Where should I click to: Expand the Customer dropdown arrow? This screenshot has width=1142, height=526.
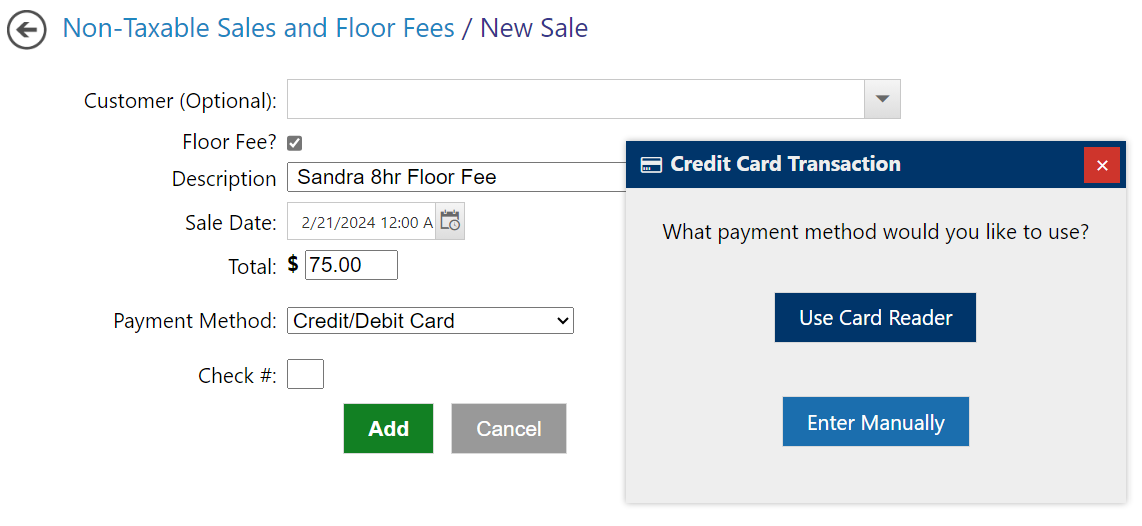[882, 99]
